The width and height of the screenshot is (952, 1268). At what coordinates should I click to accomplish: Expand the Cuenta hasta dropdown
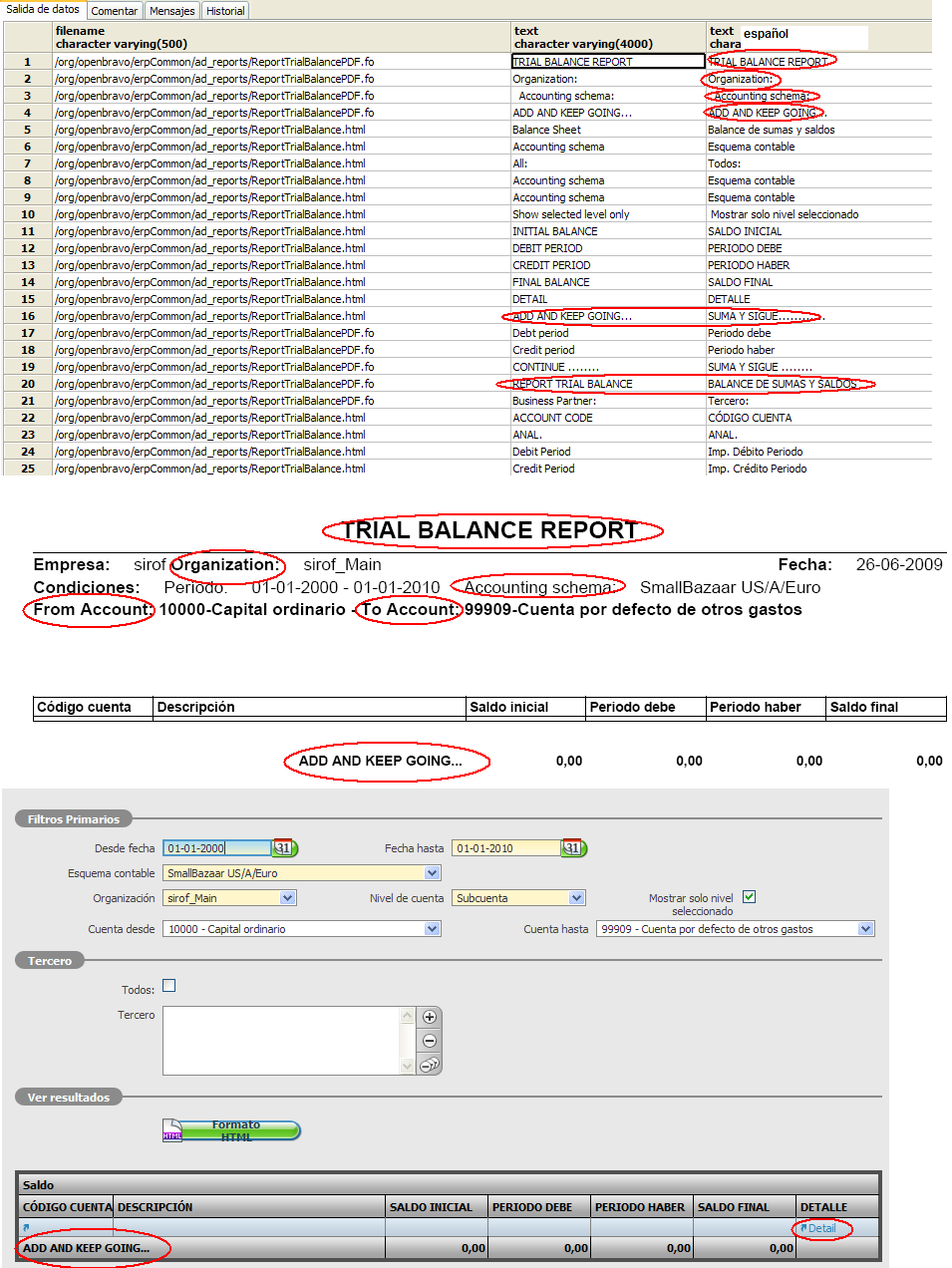865,929
